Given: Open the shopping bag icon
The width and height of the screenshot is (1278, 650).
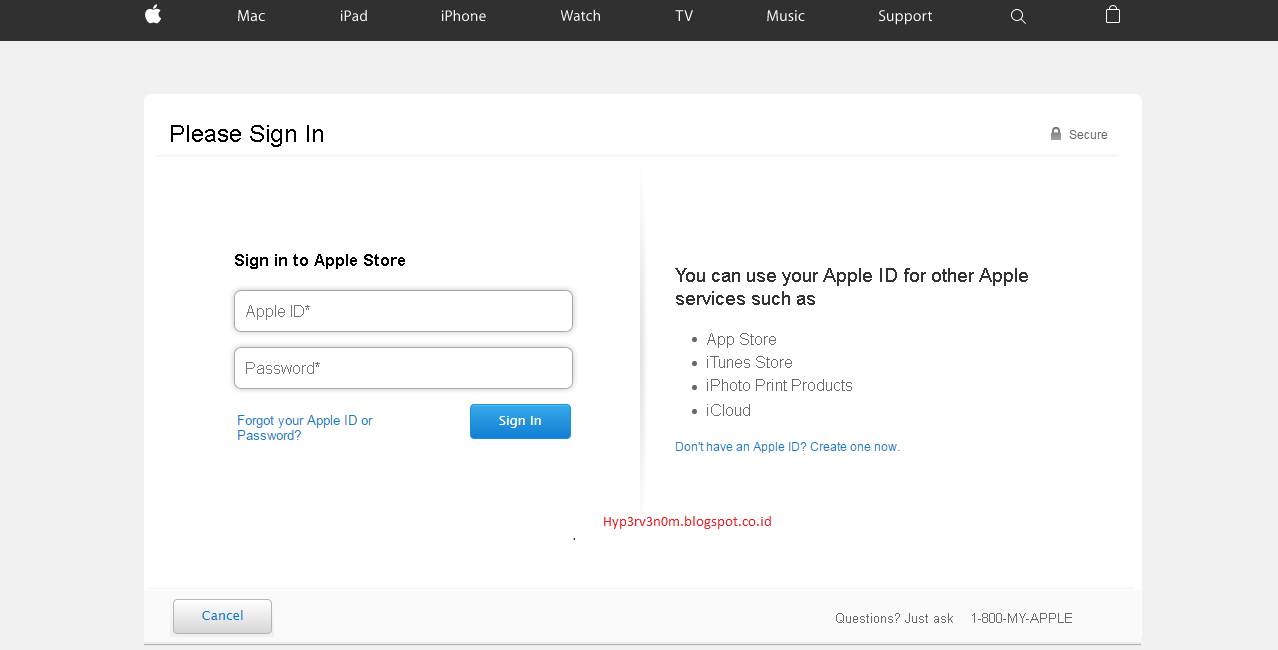Looking at the screenshot, I should point(1113,14).
